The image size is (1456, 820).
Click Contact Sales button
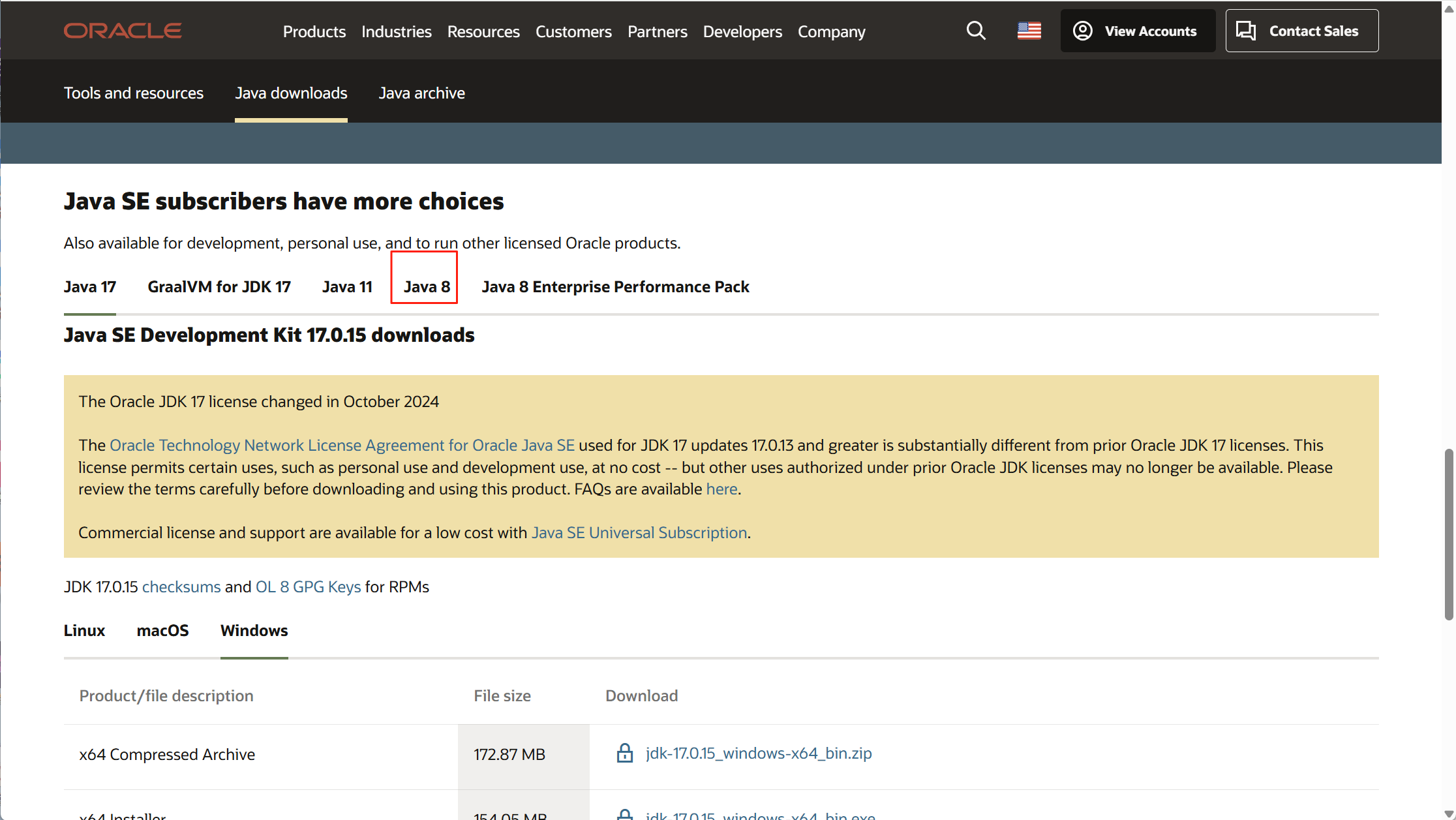[1302, 31]
